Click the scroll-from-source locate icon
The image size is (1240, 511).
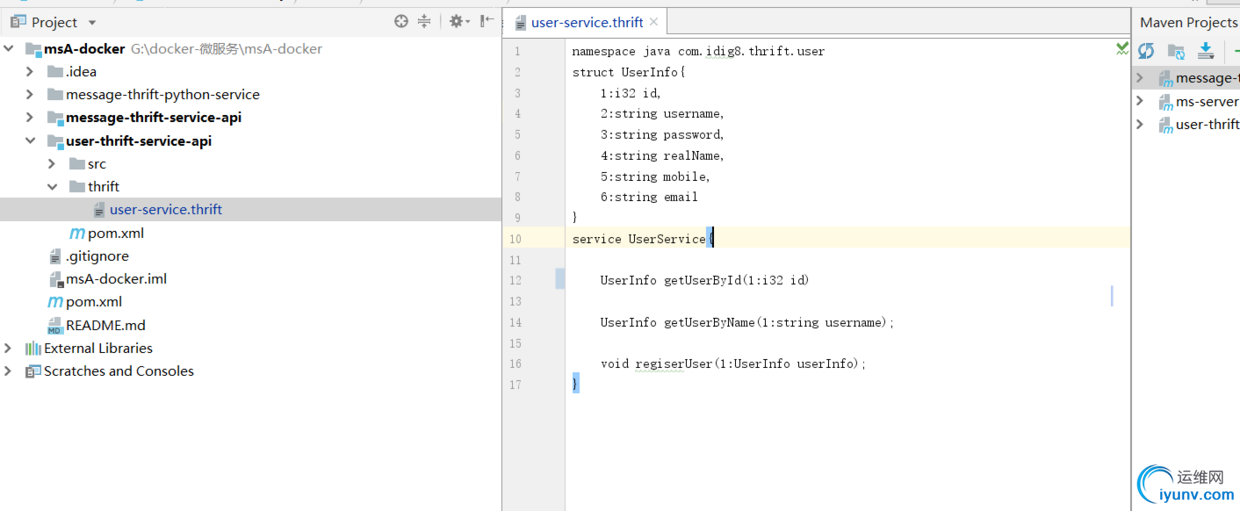[401, 21]
